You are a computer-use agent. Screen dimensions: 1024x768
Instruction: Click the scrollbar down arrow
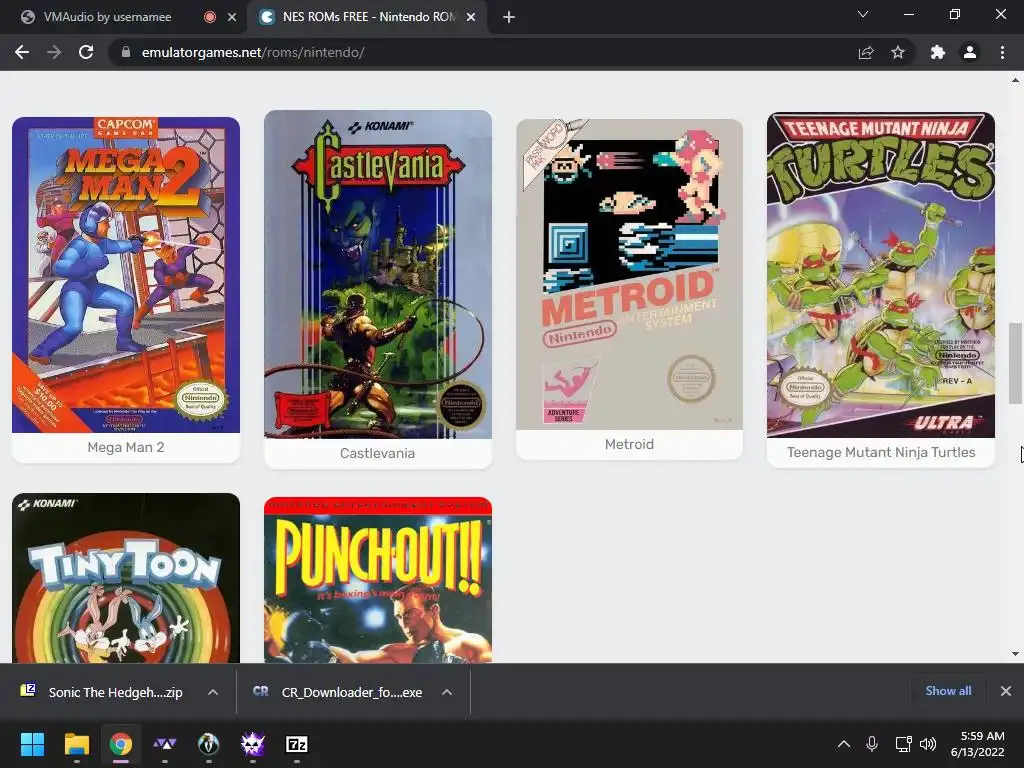point(1015,654)
